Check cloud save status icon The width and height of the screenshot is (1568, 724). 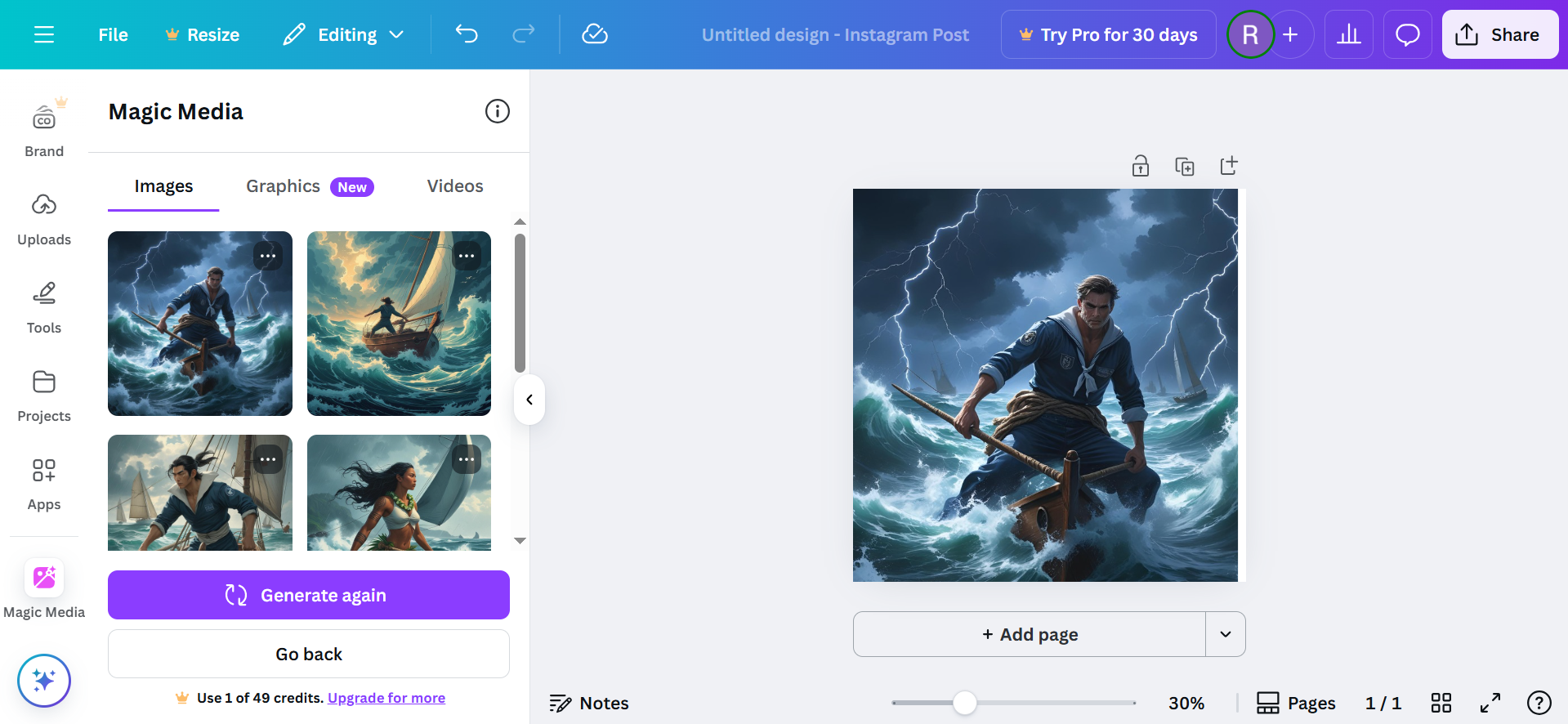595,34
